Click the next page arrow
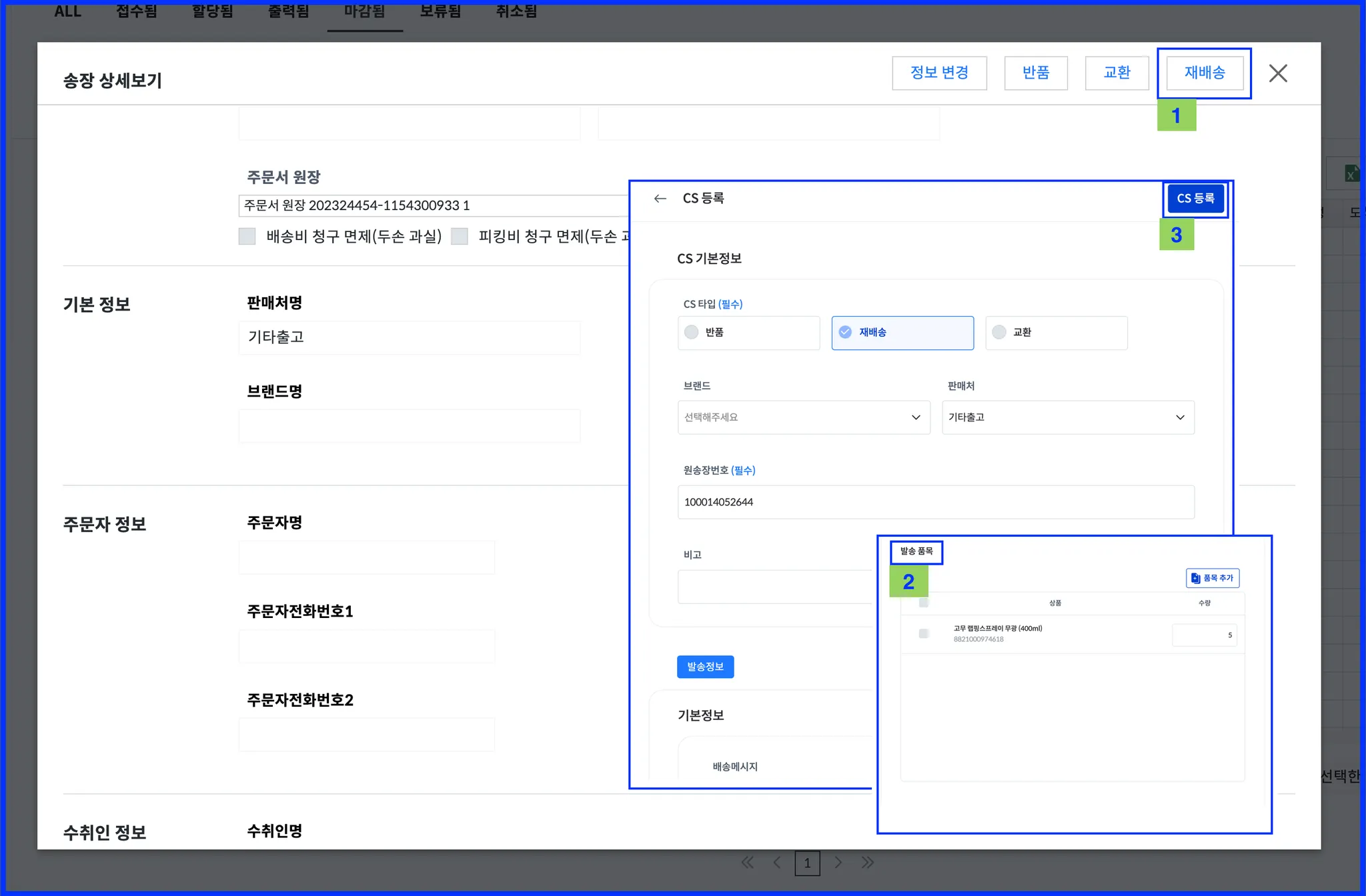Screen dimensions: 1366x896 838,863
